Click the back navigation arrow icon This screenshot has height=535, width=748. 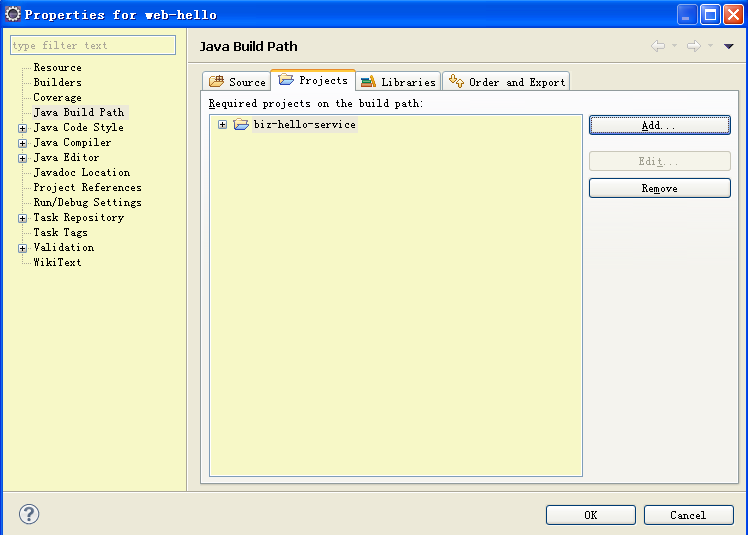click(x=658, y=46)
